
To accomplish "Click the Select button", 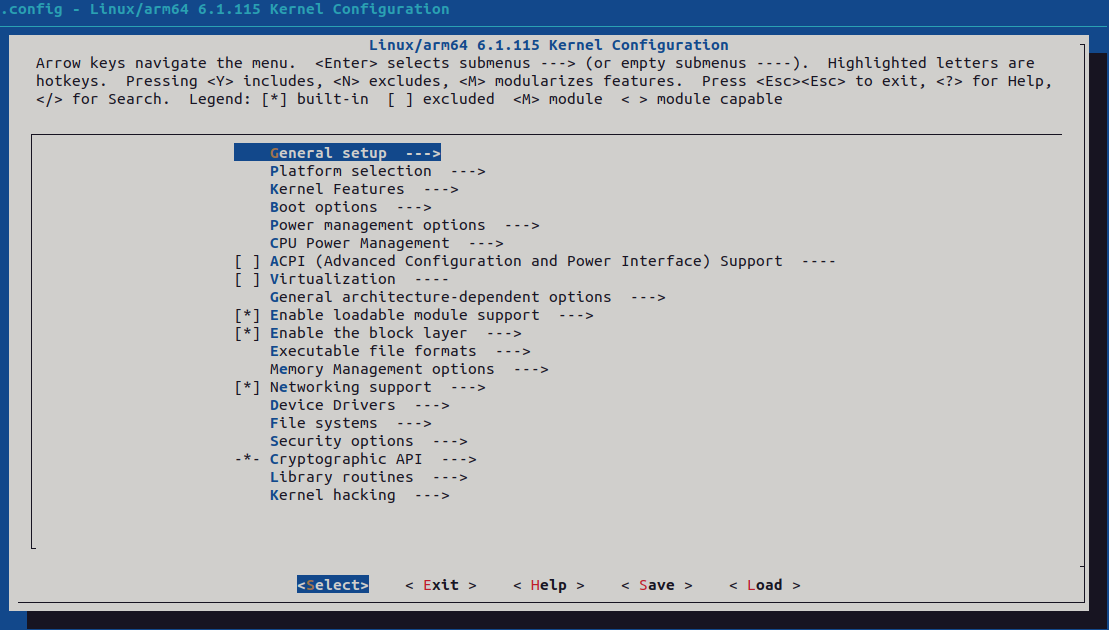I will (x=333, y=585).
